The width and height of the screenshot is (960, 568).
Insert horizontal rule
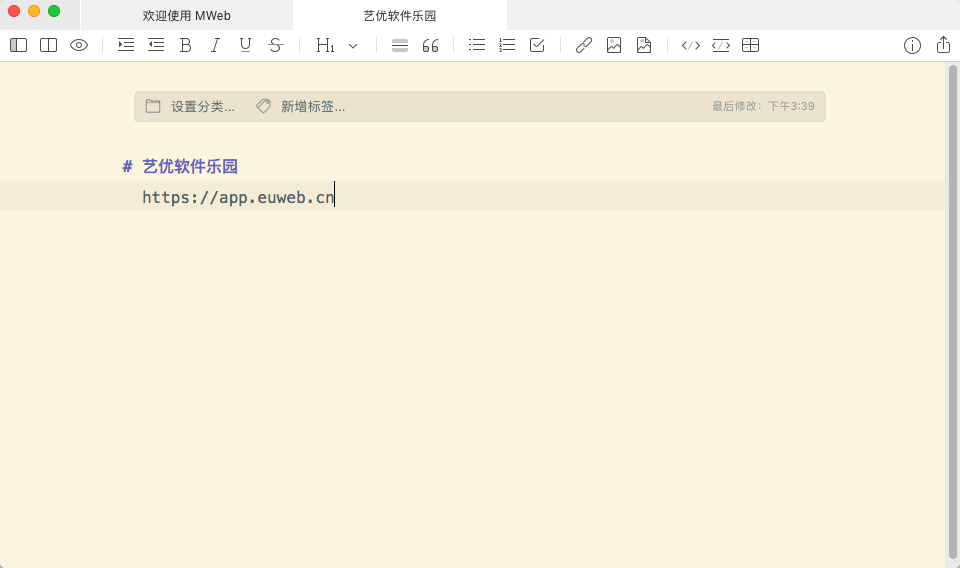(x=400, y=45)
